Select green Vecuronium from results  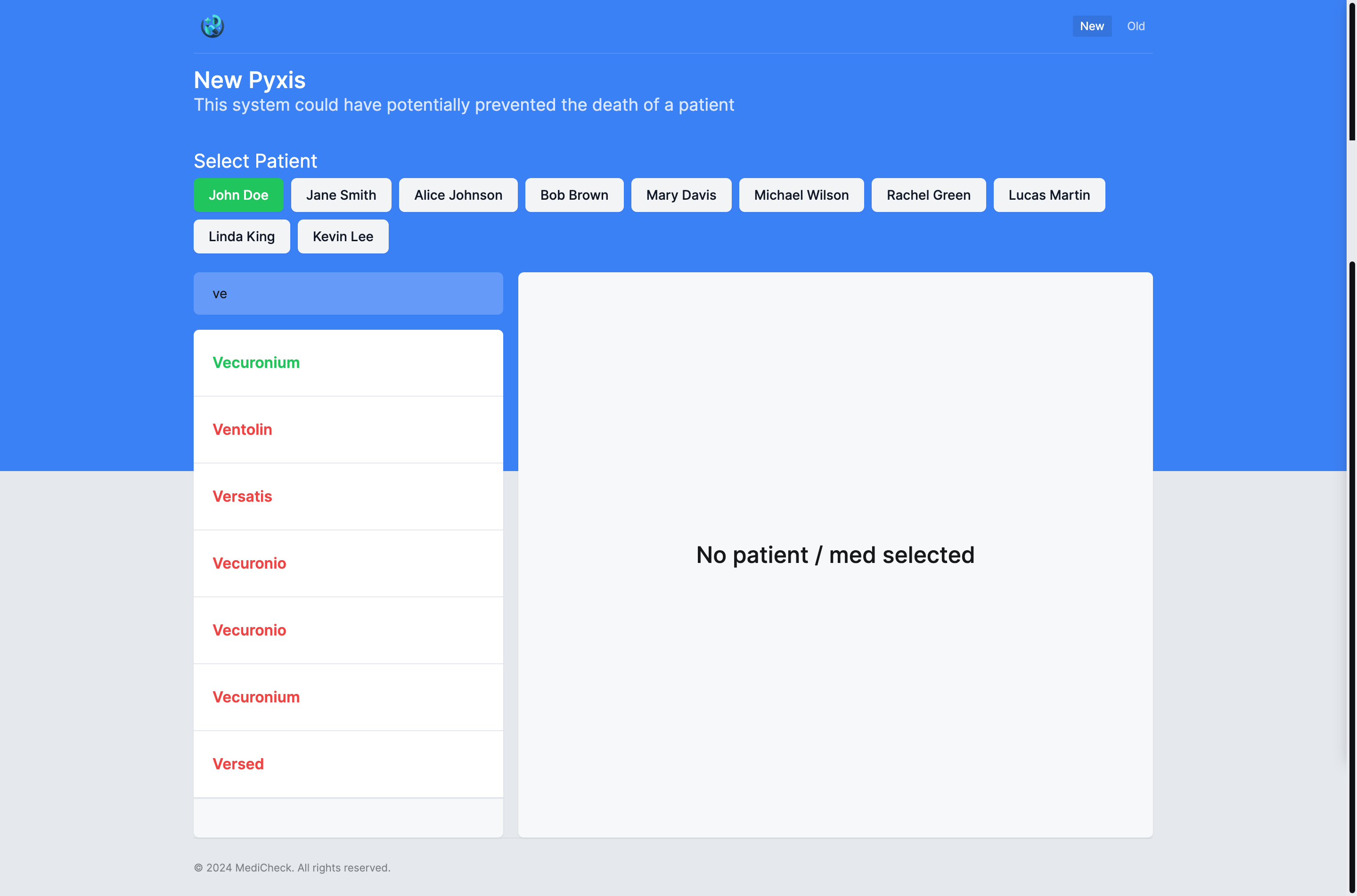pos(256,363)
